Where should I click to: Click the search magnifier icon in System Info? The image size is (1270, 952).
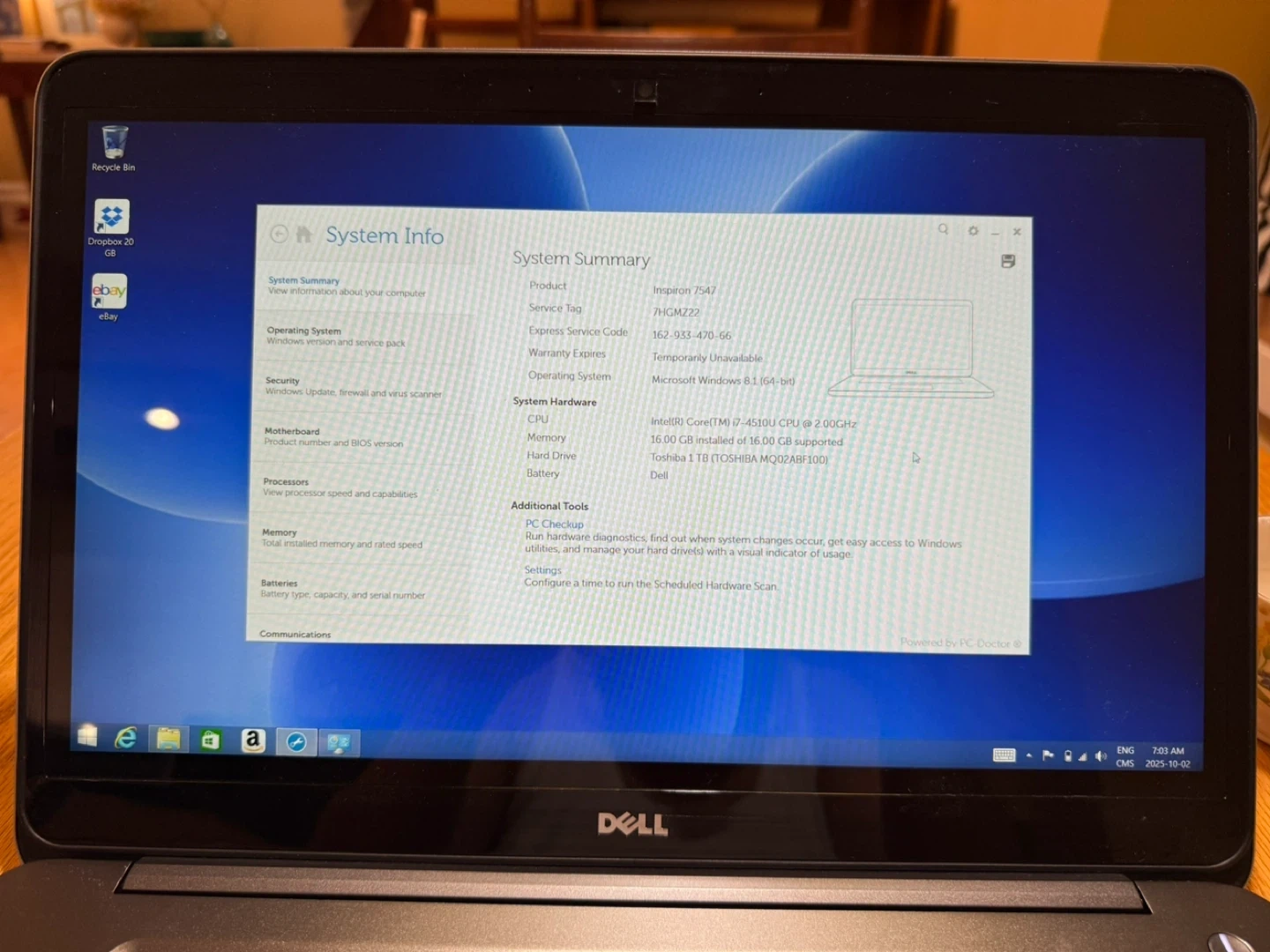(943, 229)
